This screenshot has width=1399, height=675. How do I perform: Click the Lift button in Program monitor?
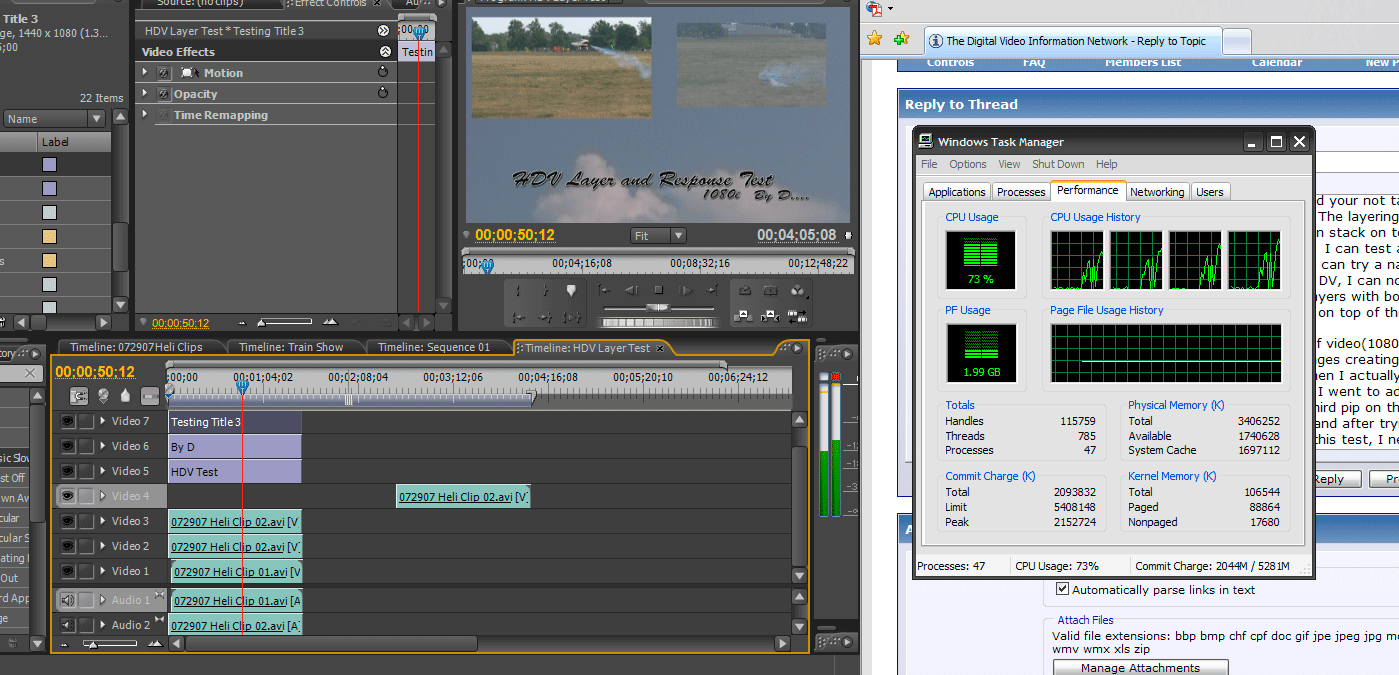(744, 316)
